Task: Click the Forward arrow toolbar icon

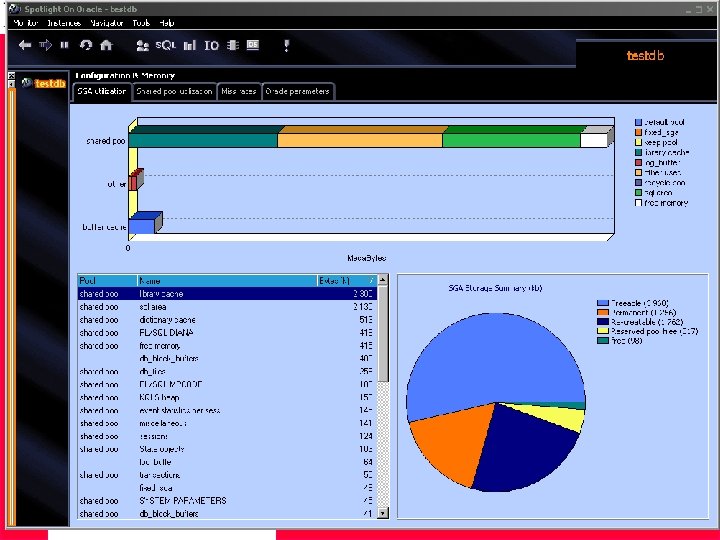Action: coord(45,45)
